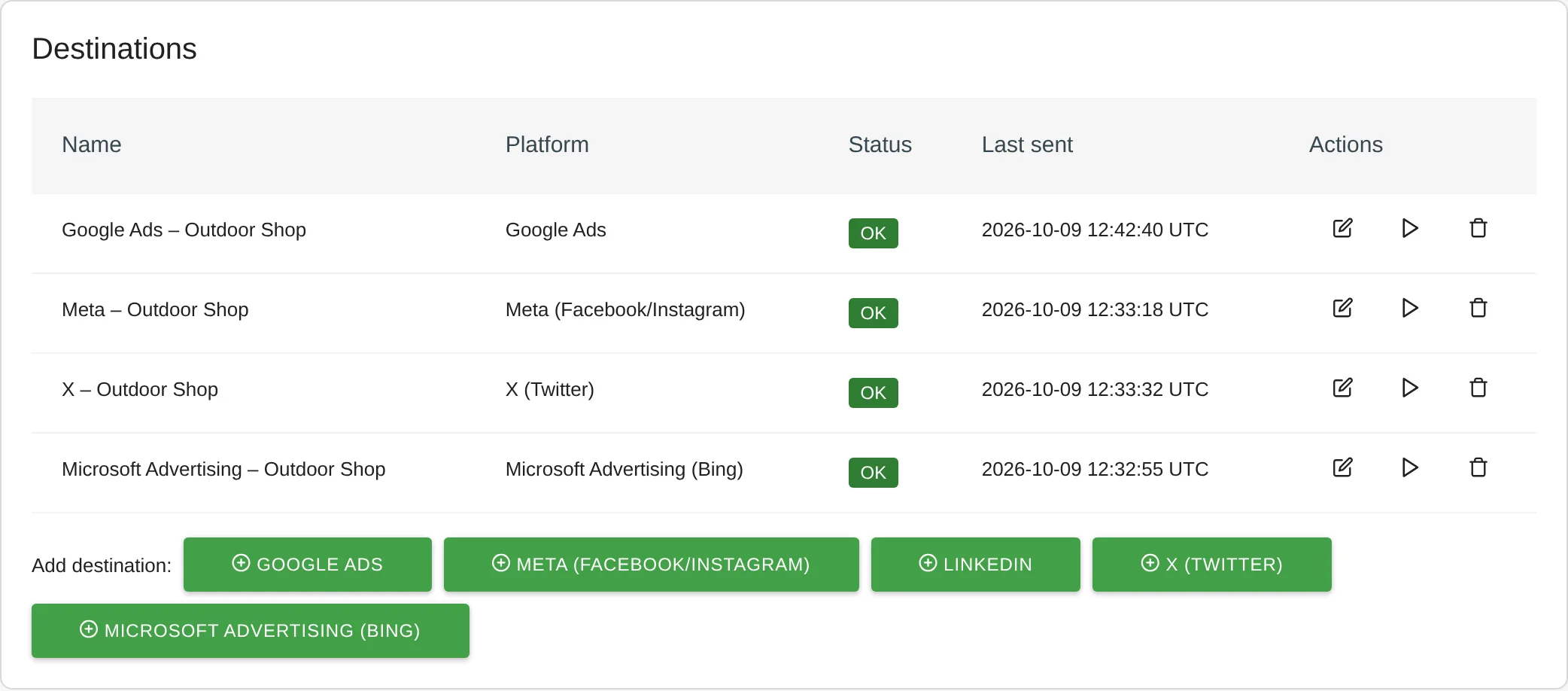The image size is (1568, 691).
Task: Click the 'Destinations' heading
Action: [114, 49]
